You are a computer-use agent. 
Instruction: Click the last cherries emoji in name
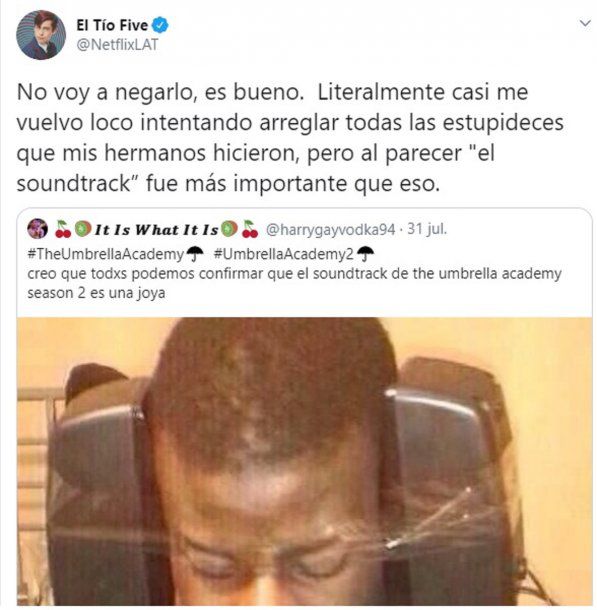pos(250,229)
